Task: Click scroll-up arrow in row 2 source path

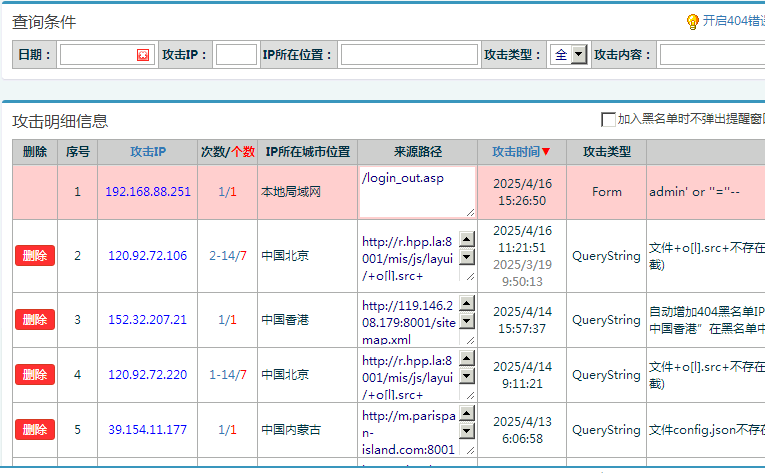Action: (x=466, y=238)
